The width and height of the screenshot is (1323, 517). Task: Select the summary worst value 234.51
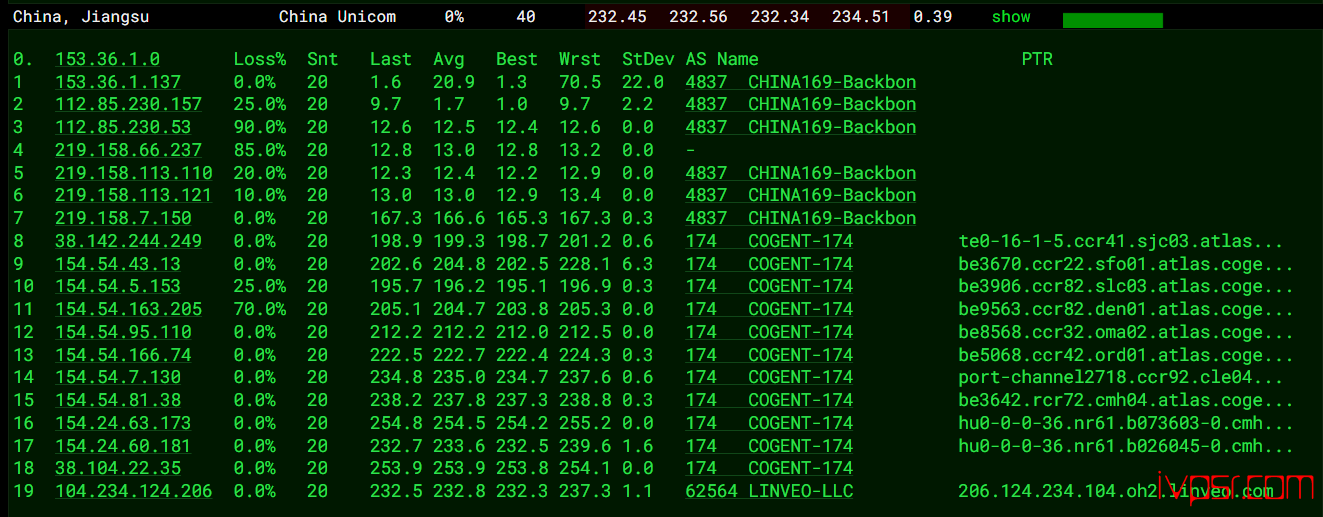861,17
